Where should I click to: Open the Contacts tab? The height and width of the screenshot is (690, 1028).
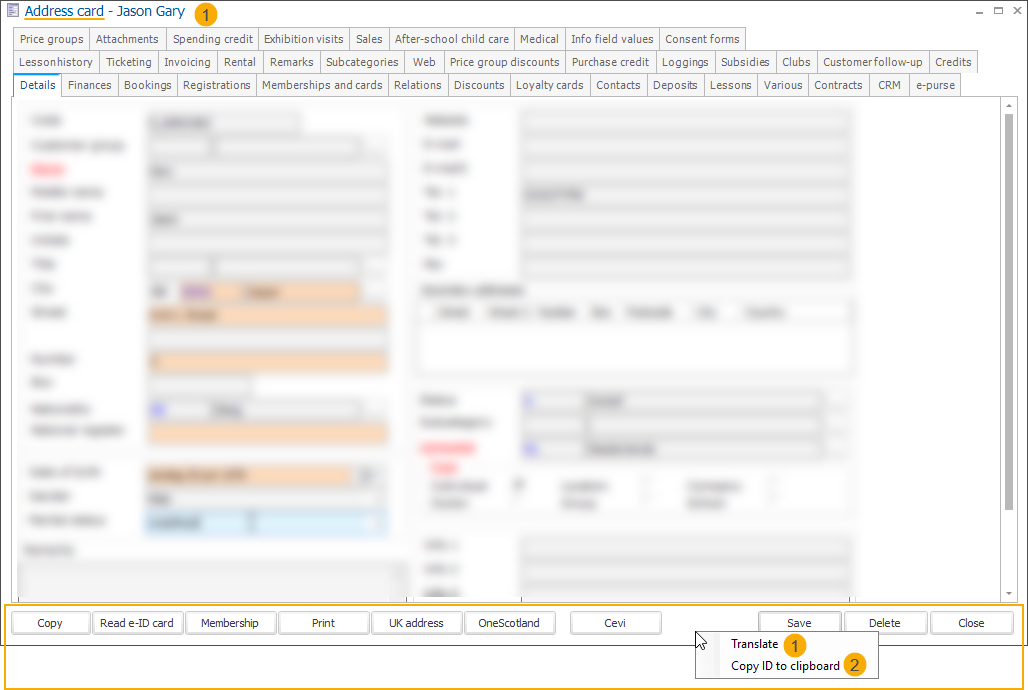(x=618, y=85)
